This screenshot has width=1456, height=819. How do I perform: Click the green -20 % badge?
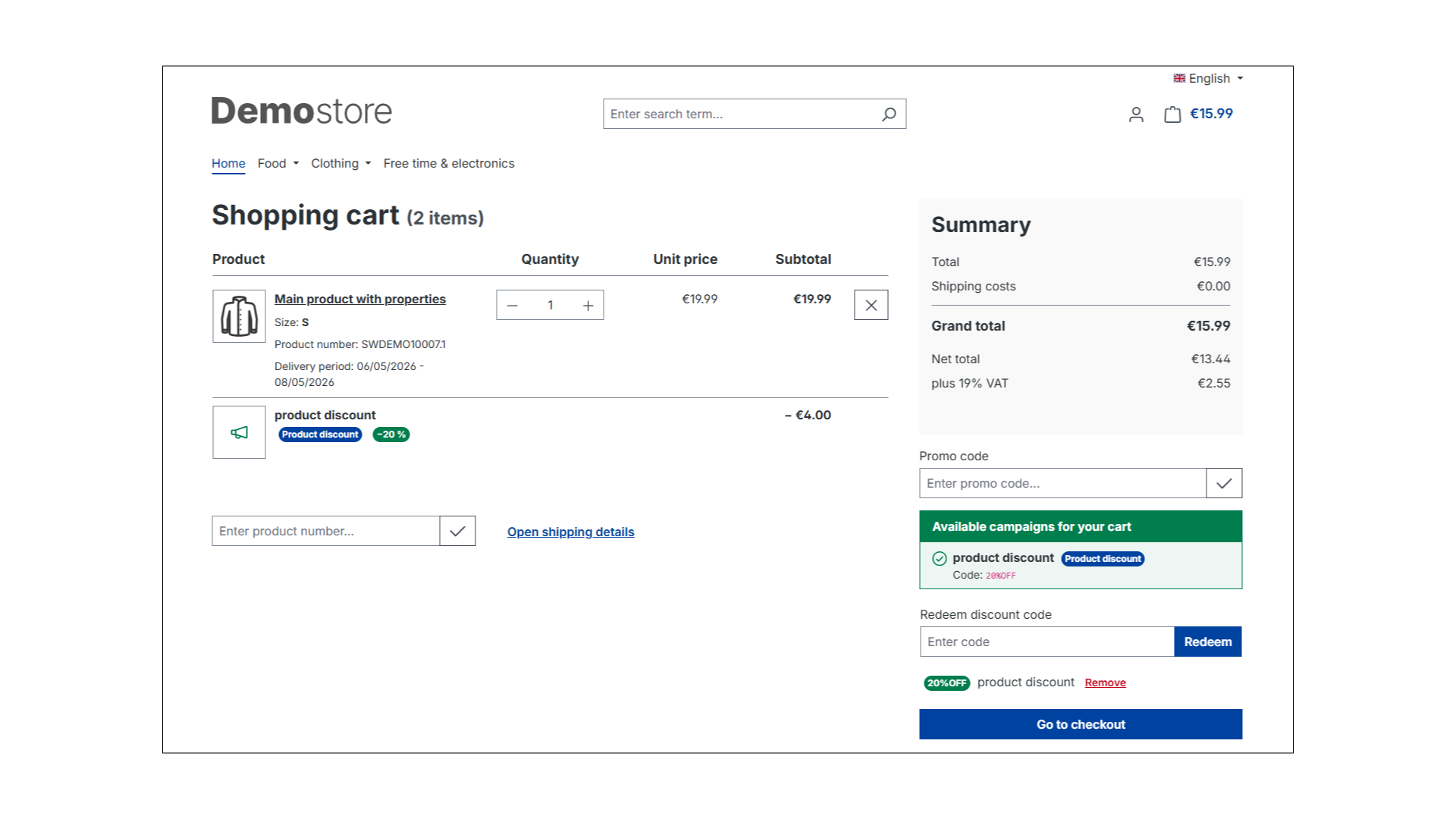391,435
